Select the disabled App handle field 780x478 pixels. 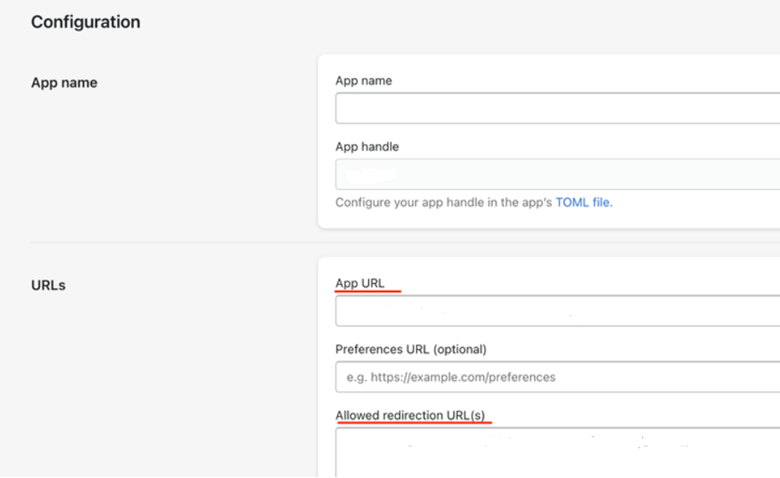(x=558, y=174)
